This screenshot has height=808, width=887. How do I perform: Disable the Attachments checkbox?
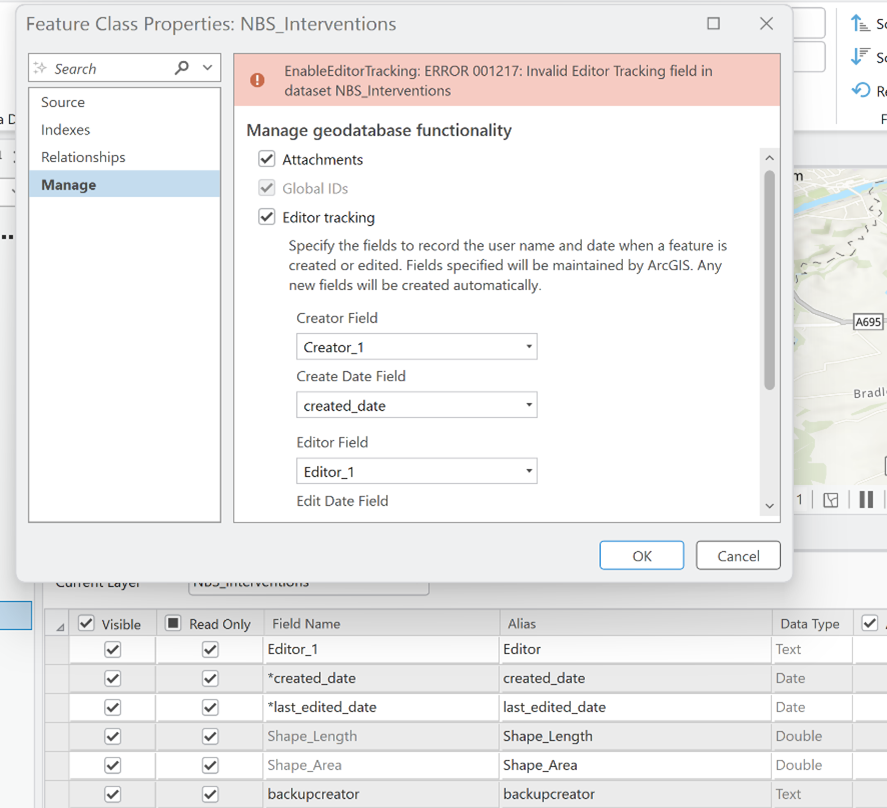pos(267,158)
